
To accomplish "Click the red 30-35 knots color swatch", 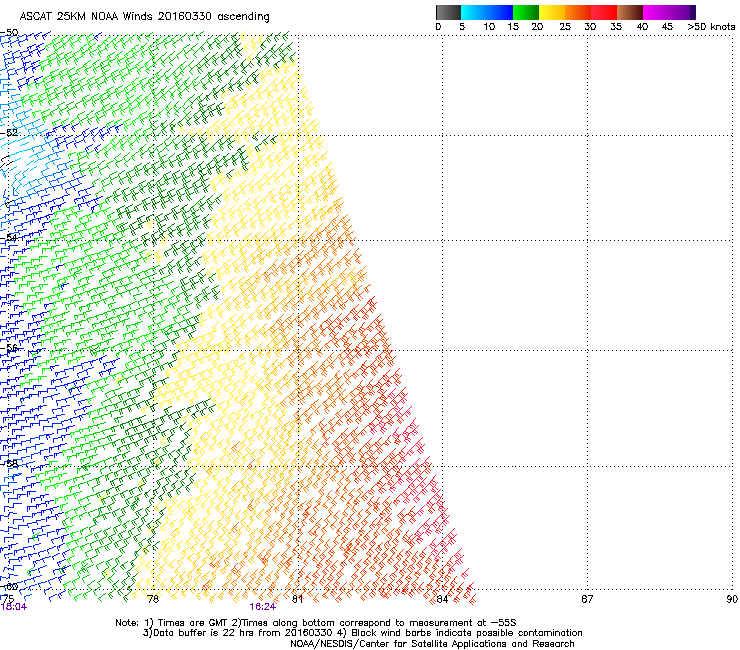I will tap(603, 12).
